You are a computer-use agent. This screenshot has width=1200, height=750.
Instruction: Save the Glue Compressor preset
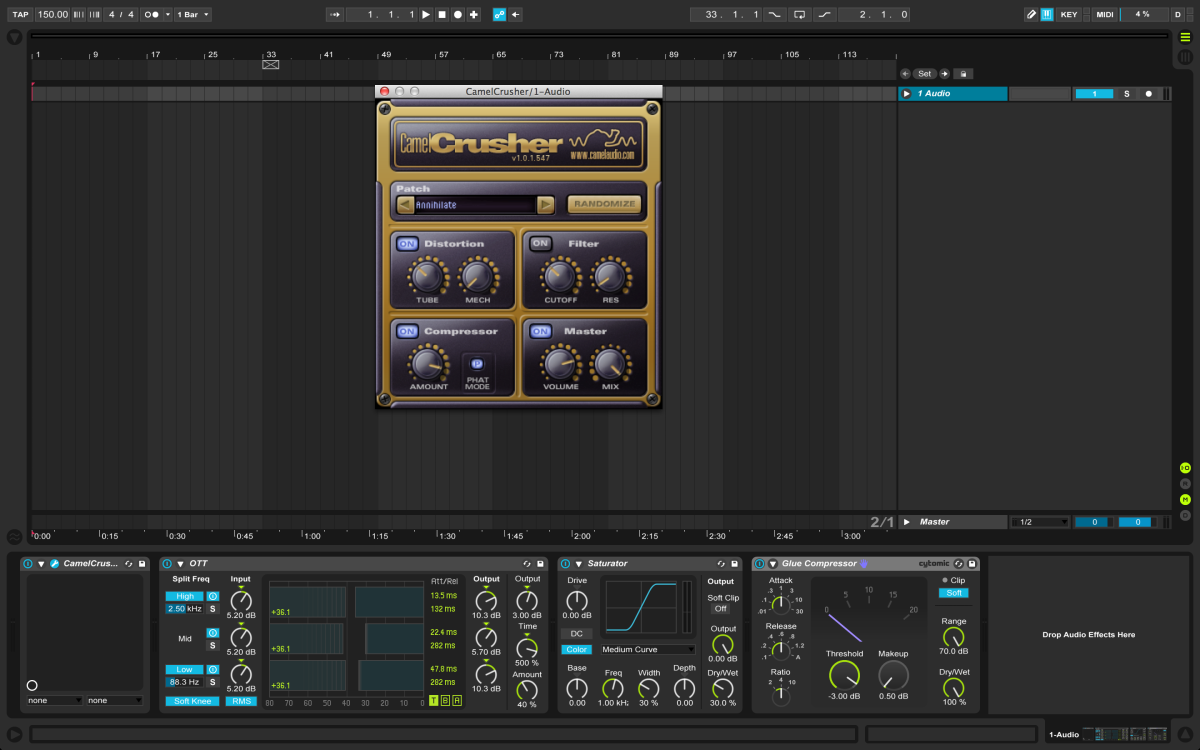pos(972,564)
